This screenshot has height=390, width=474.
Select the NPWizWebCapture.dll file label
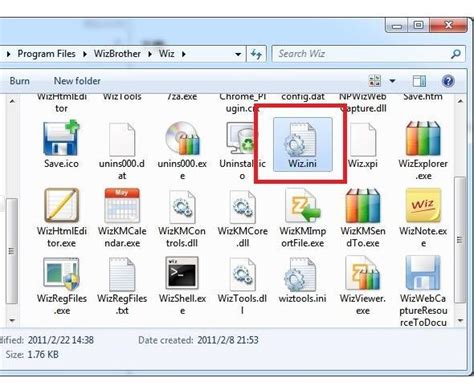click(x=363, y=103)
